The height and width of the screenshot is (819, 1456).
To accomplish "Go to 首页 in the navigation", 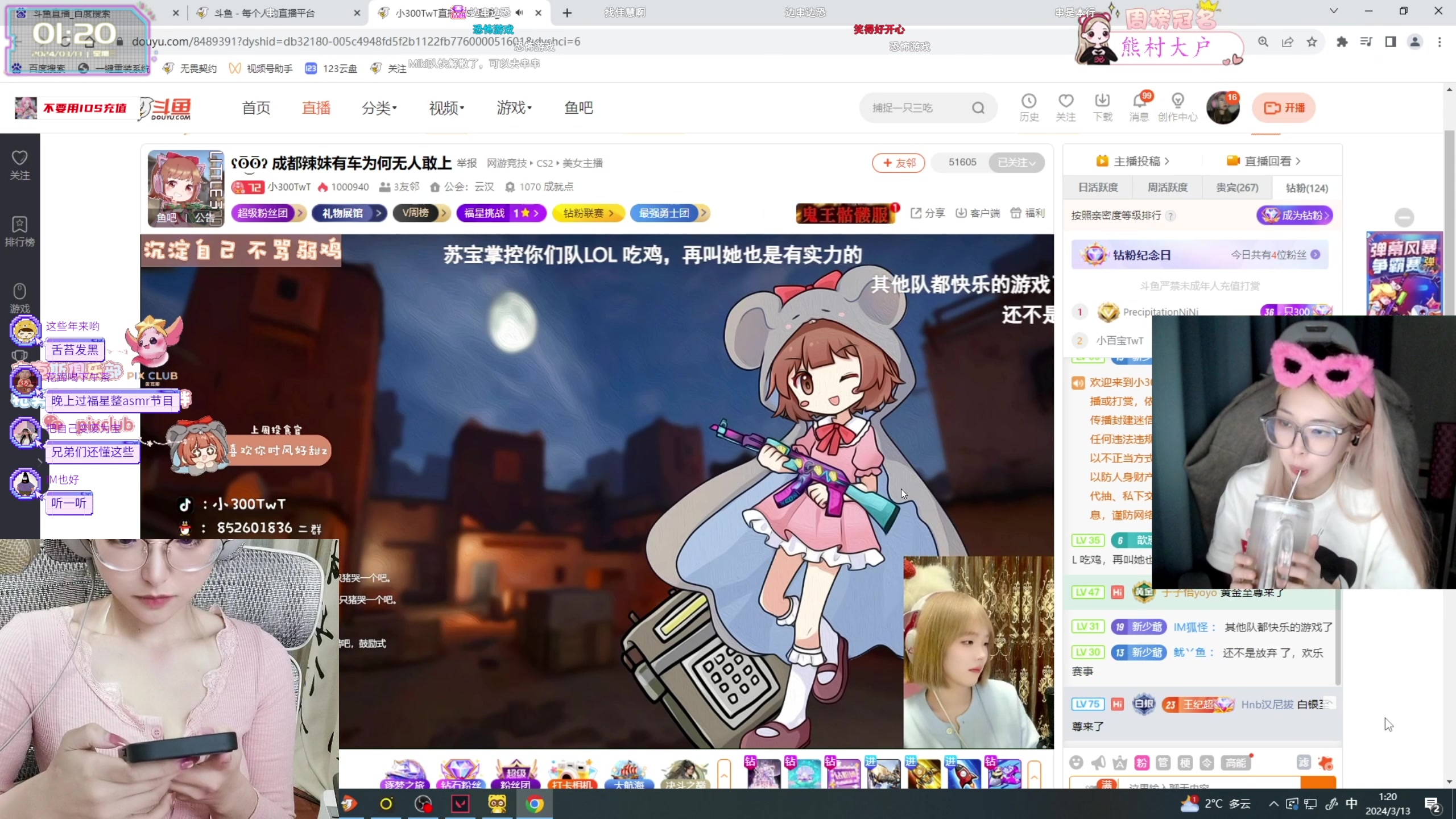I will (256, 107).
